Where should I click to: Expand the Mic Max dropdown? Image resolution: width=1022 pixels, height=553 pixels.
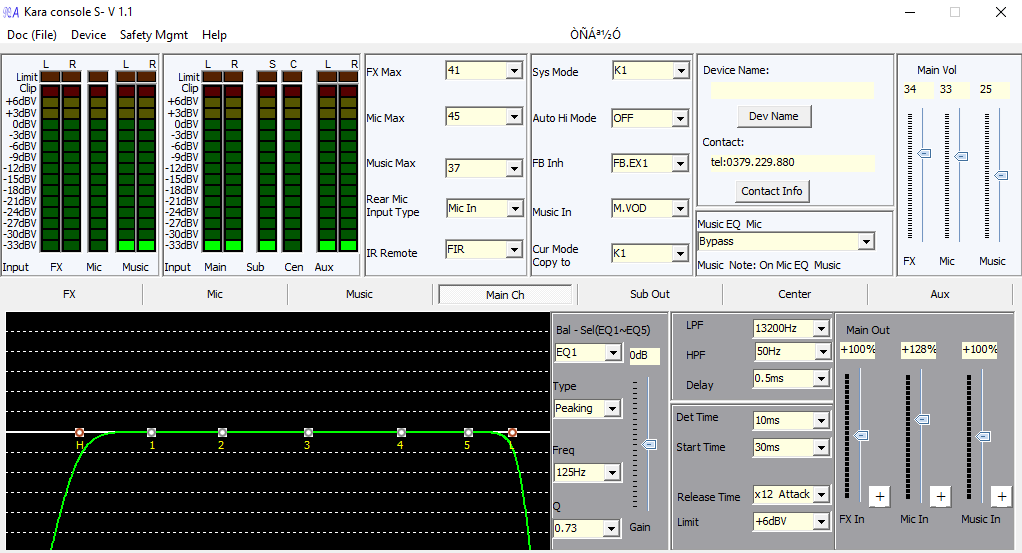pyautogui.click(x=514, y=117)
